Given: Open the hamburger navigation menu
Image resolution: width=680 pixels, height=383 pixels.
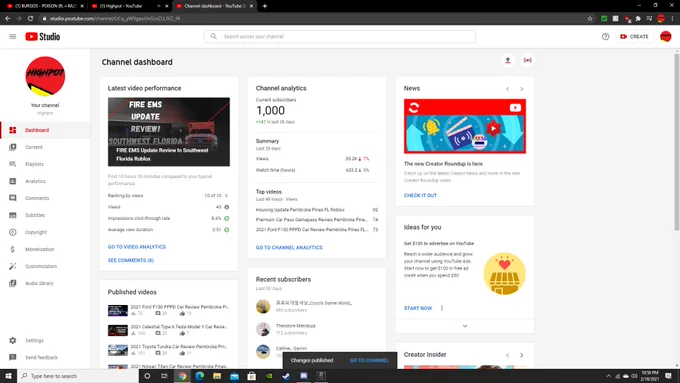Looking at the screenshot, I should pyautogui.click(x=13, y=36).
